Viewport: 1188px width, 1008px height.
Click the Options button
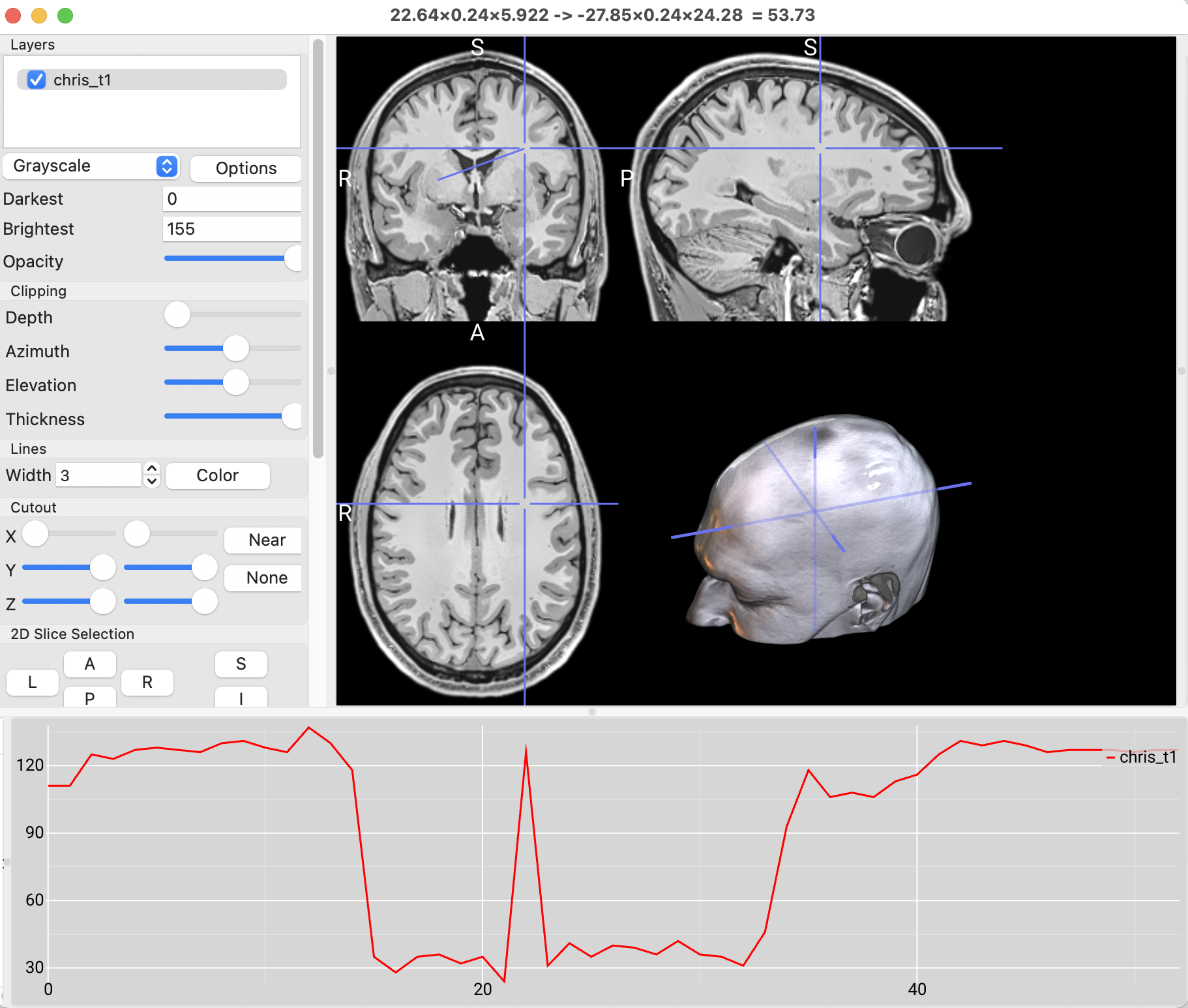246,168
